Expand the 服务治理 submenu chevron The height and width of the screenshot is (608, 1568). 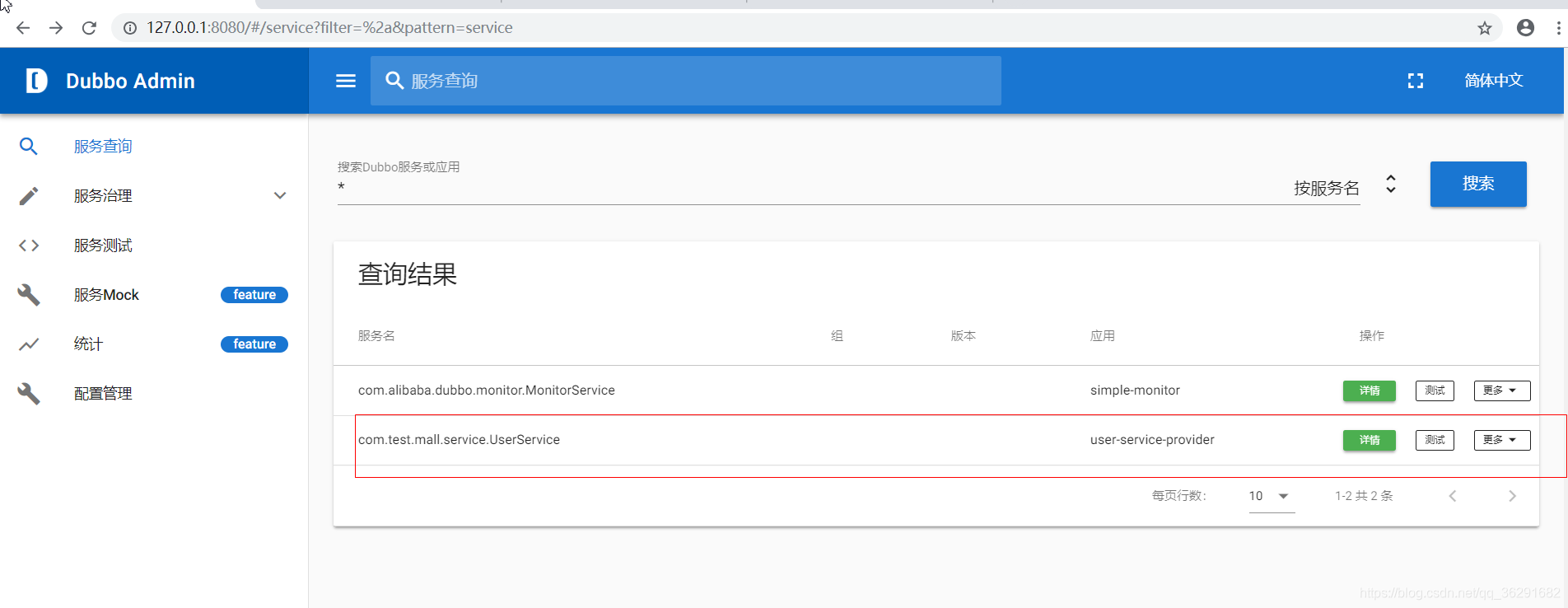280,196
